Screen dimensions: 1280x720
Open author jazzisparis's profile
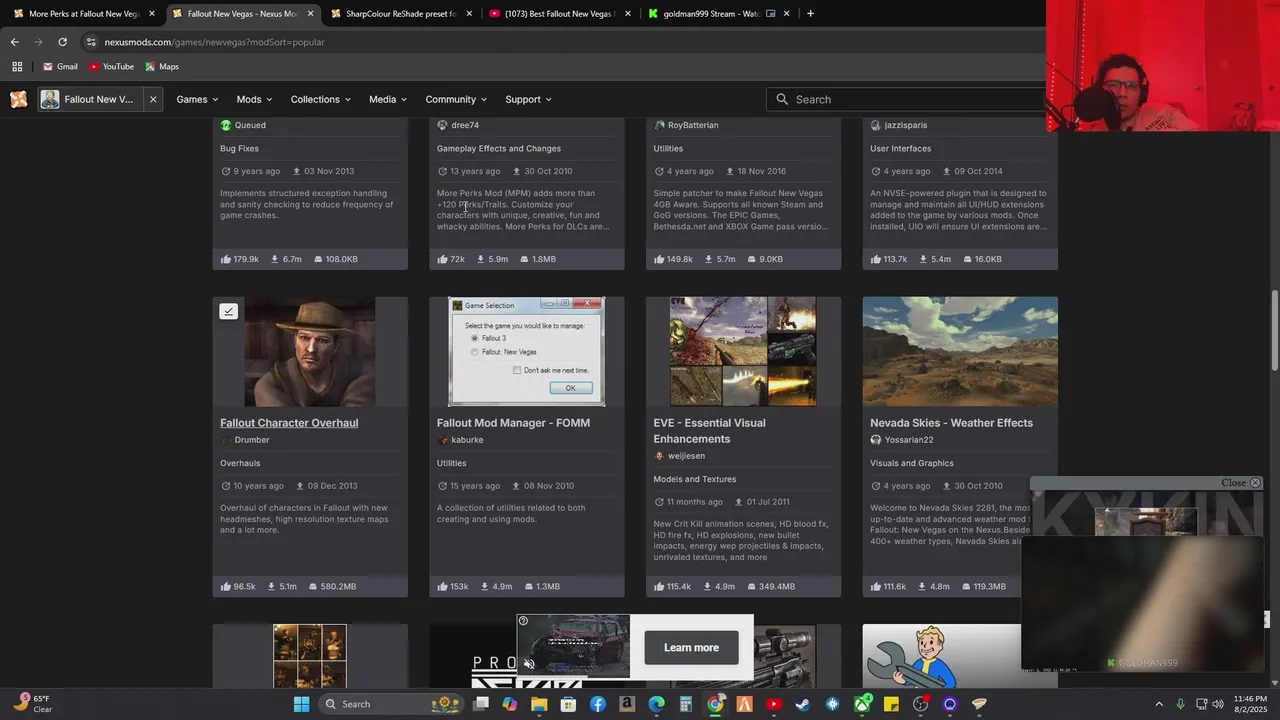point(906,125)
